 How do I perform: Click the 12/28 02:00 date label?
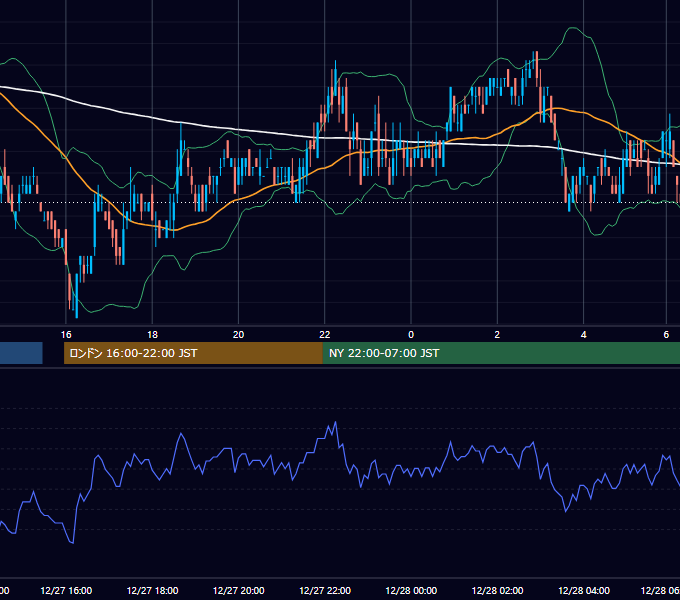tap(497, 591)
